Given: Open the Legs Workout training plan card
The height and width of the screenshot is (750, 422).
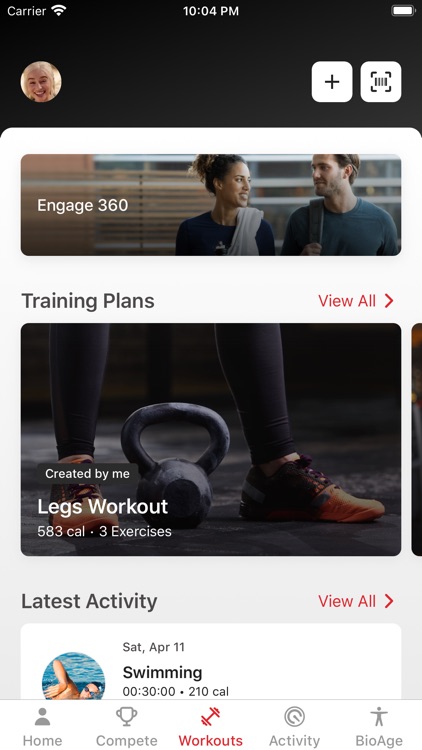Looking at the screenshot, I should tap(211, 440).
